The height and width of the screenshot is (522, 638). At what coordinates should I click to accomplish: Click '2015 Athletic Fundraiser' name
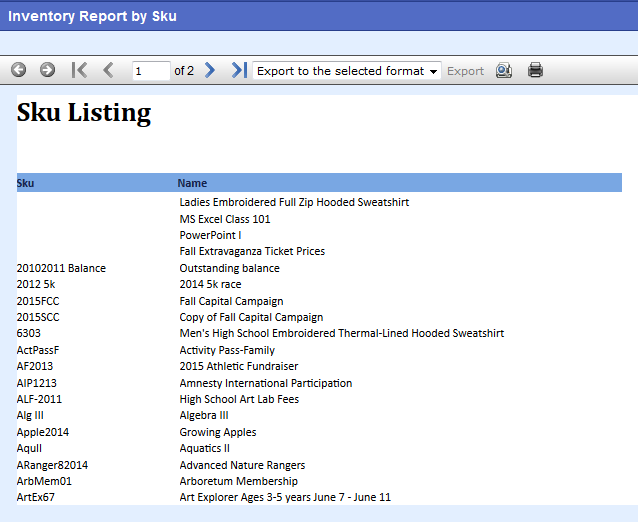point(239,366)
